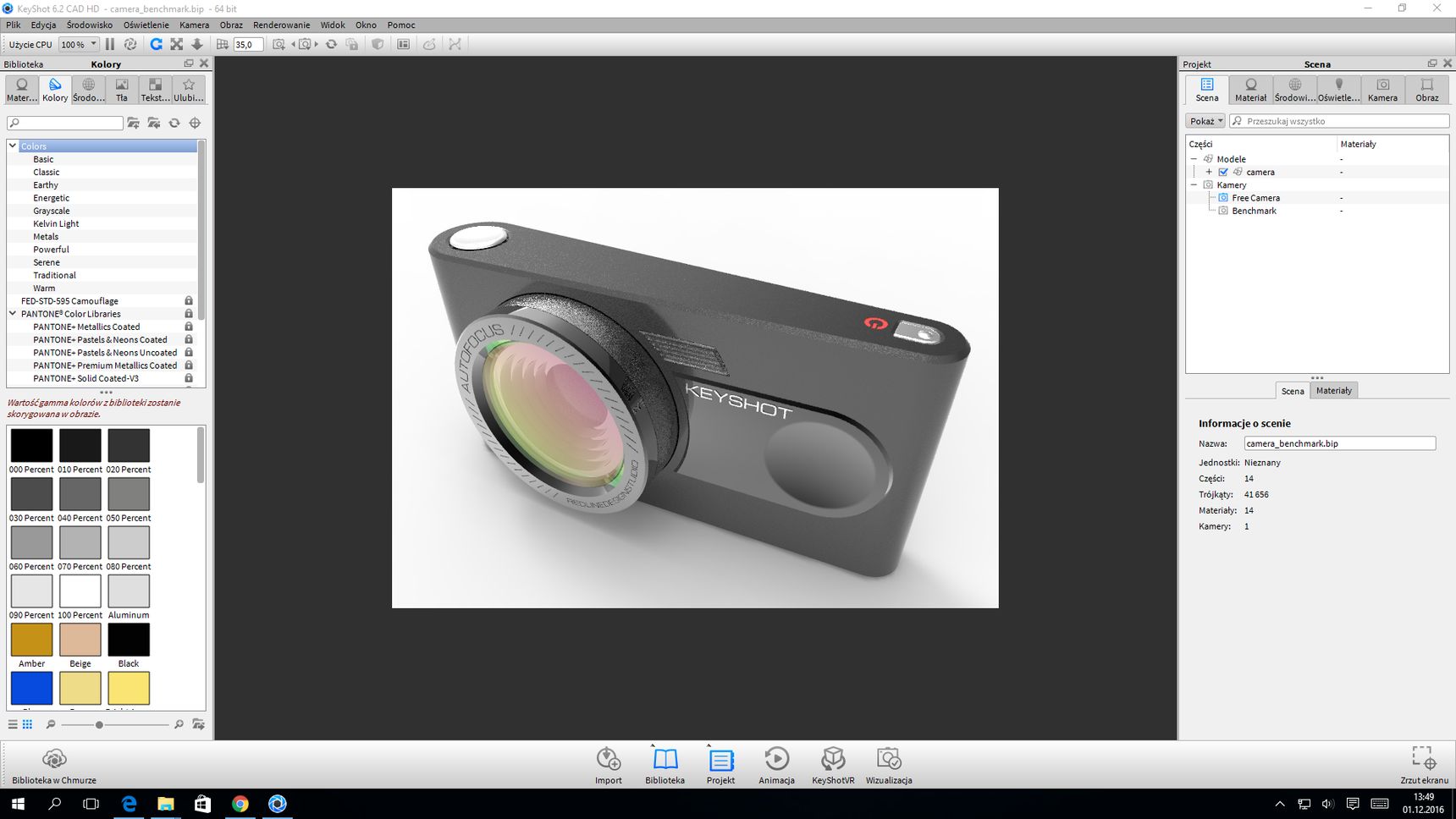The image size is (1456, 819).
Task: Undock the Biblioteka panel
Action: coord(189,63)
